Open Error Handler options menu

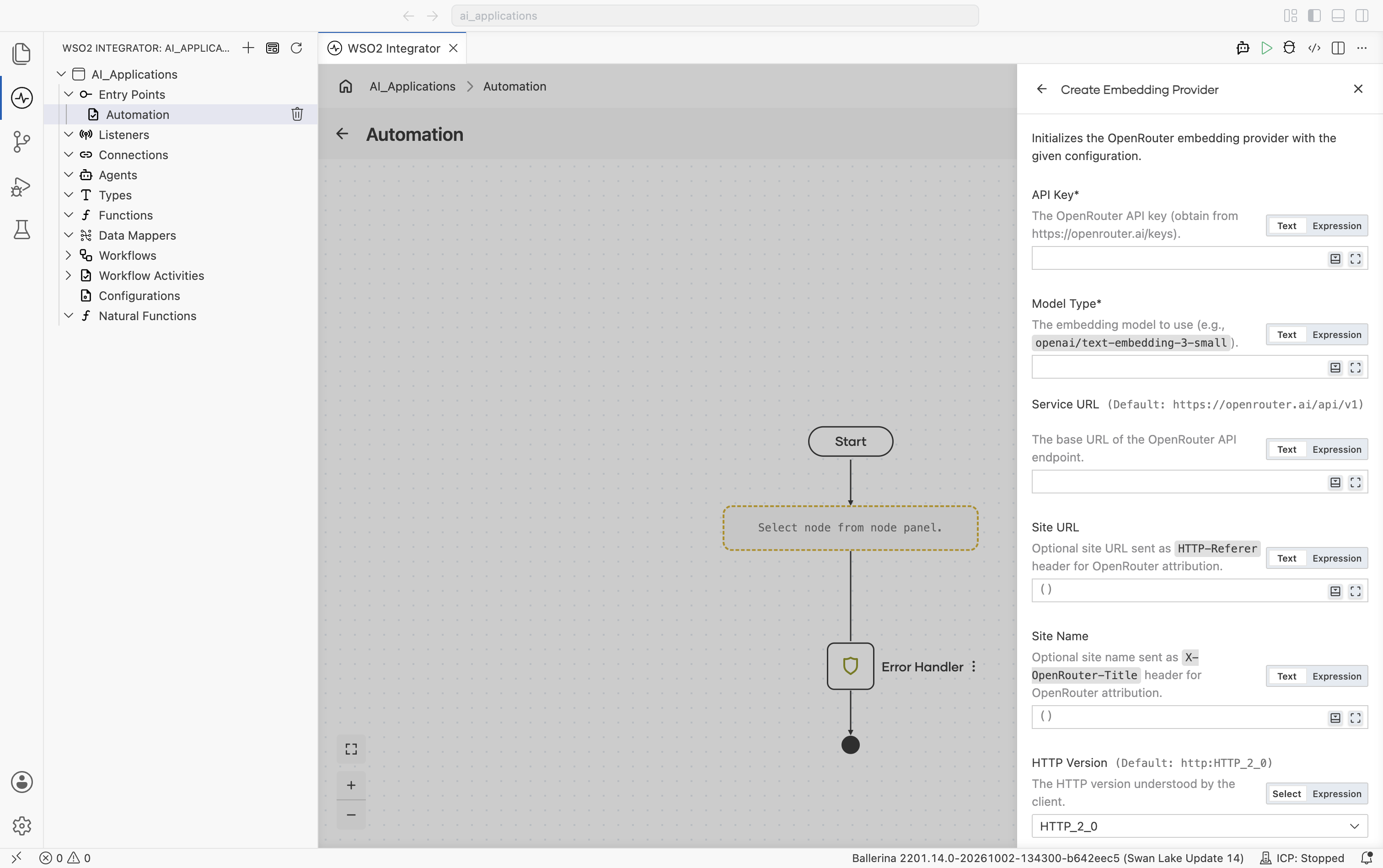[974, 666]
